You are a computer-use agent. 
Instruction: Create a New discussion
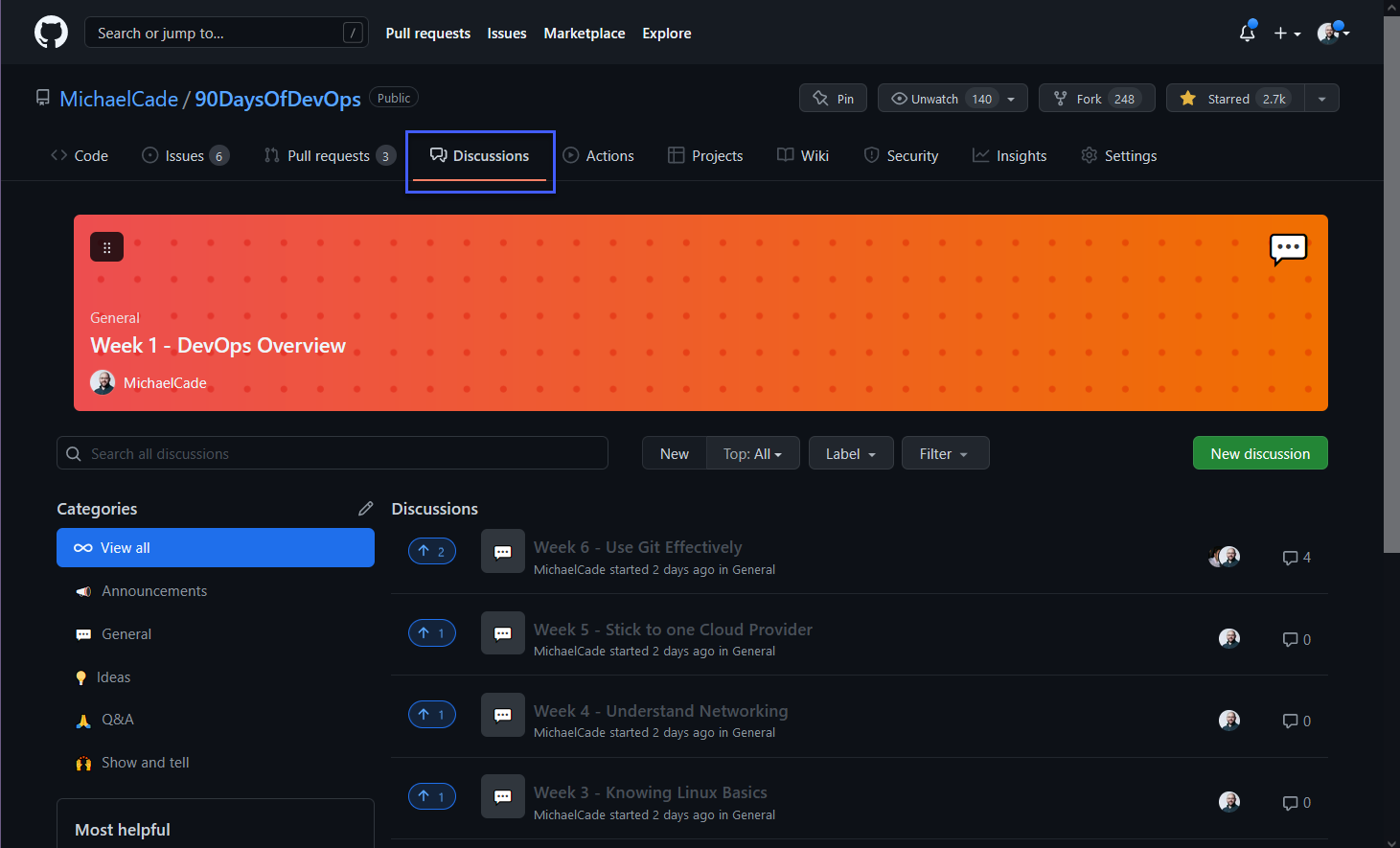click(1260, 452)
